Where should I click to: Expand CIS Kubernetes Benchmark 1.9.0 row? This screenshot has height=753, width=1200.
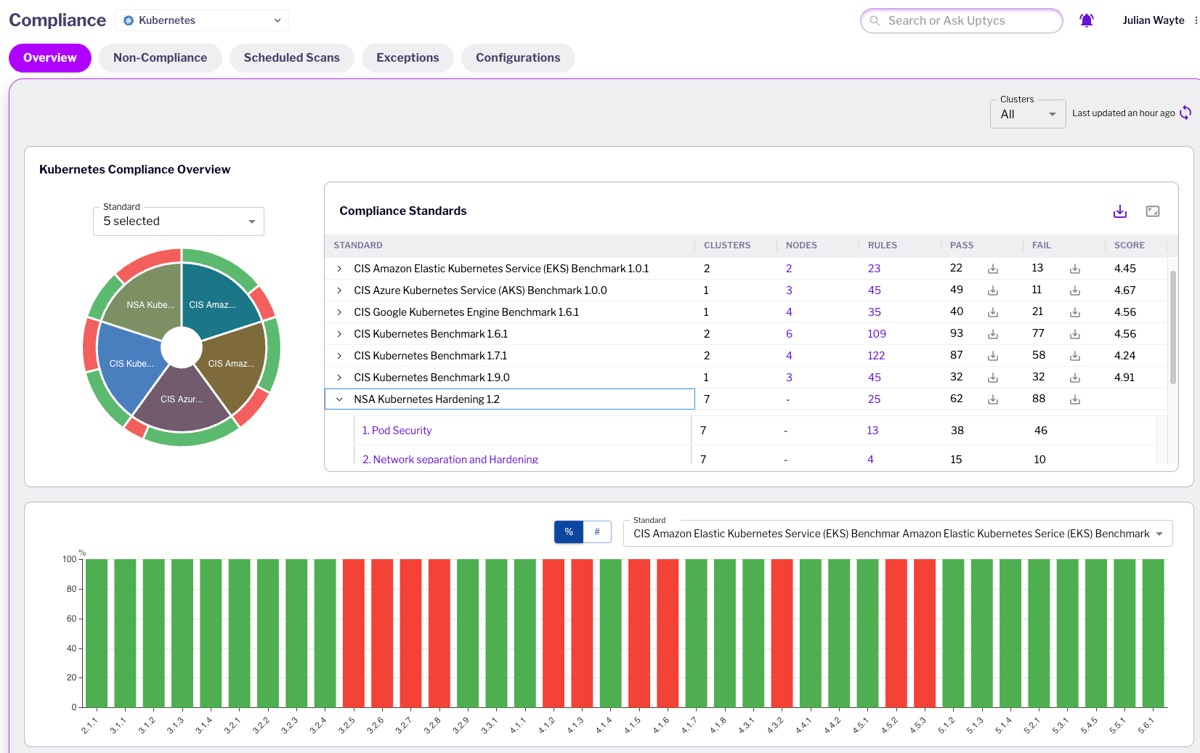[339, 378]
